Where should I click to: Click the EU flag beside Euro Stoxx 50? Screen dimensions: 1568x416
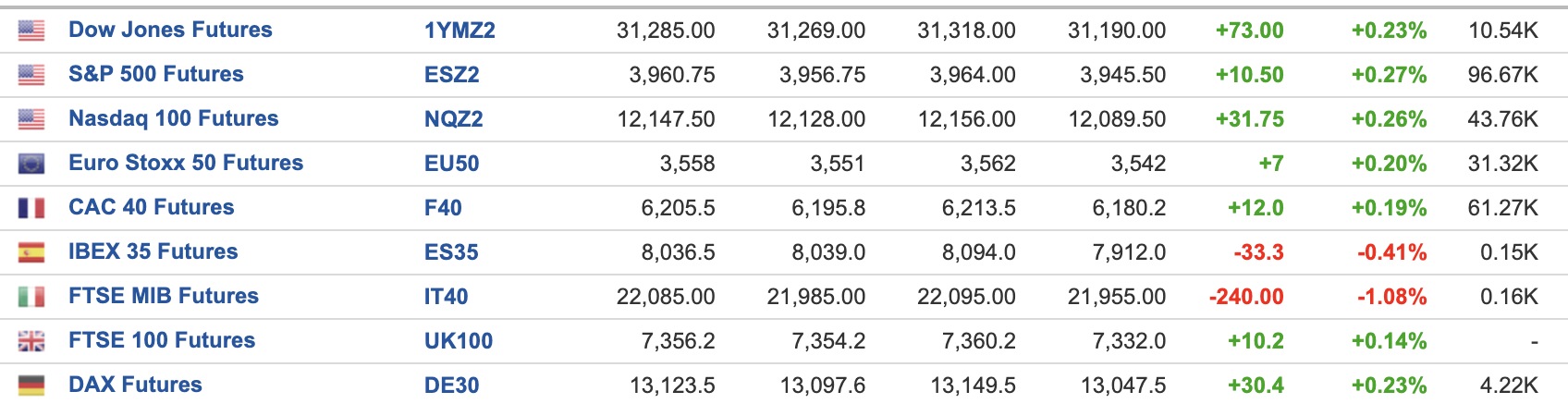pos(31,164)
